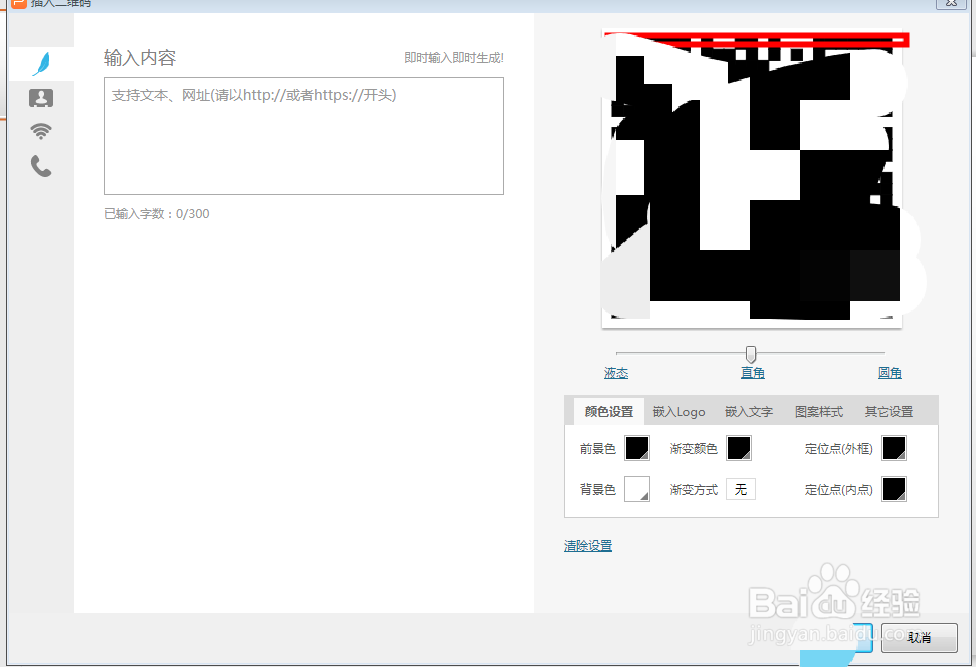Open the 嵌入文字 embed text tab
Screen dimensions: 976x667
pyautogui.click(x=749, y=410)
